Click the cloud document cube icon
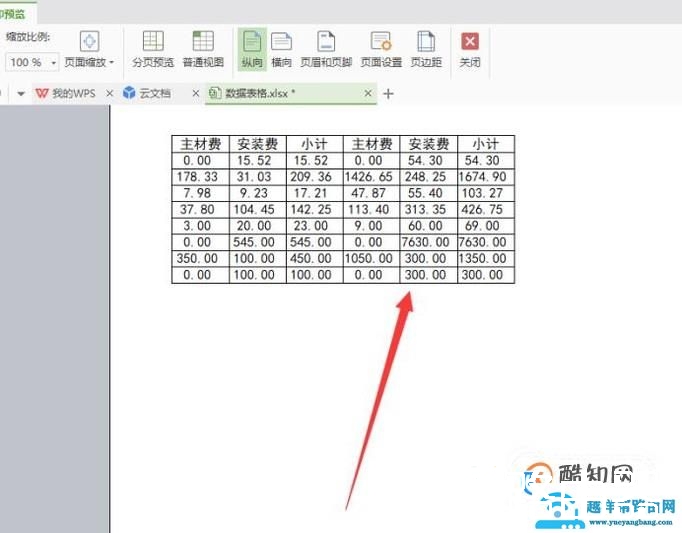 129,93
